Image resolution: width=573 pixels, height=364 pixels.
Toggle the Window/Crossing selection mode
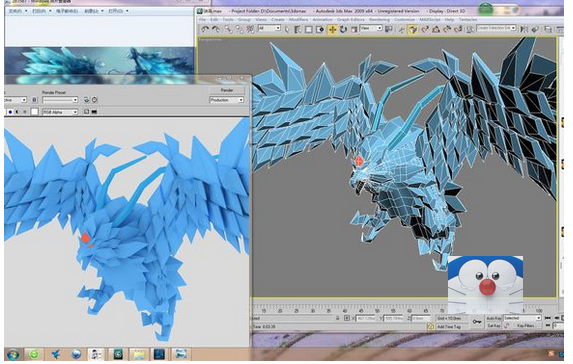coord(320,30)
